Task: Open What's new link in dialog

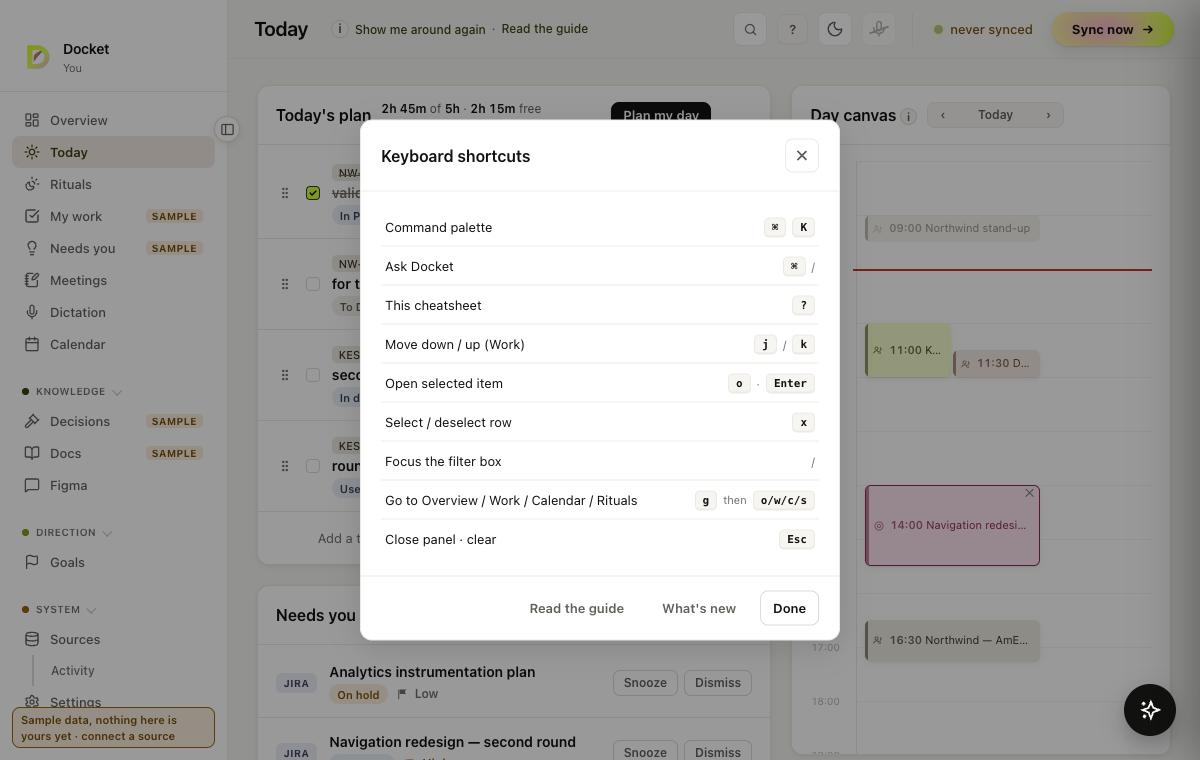Action: tap(699, 608)
